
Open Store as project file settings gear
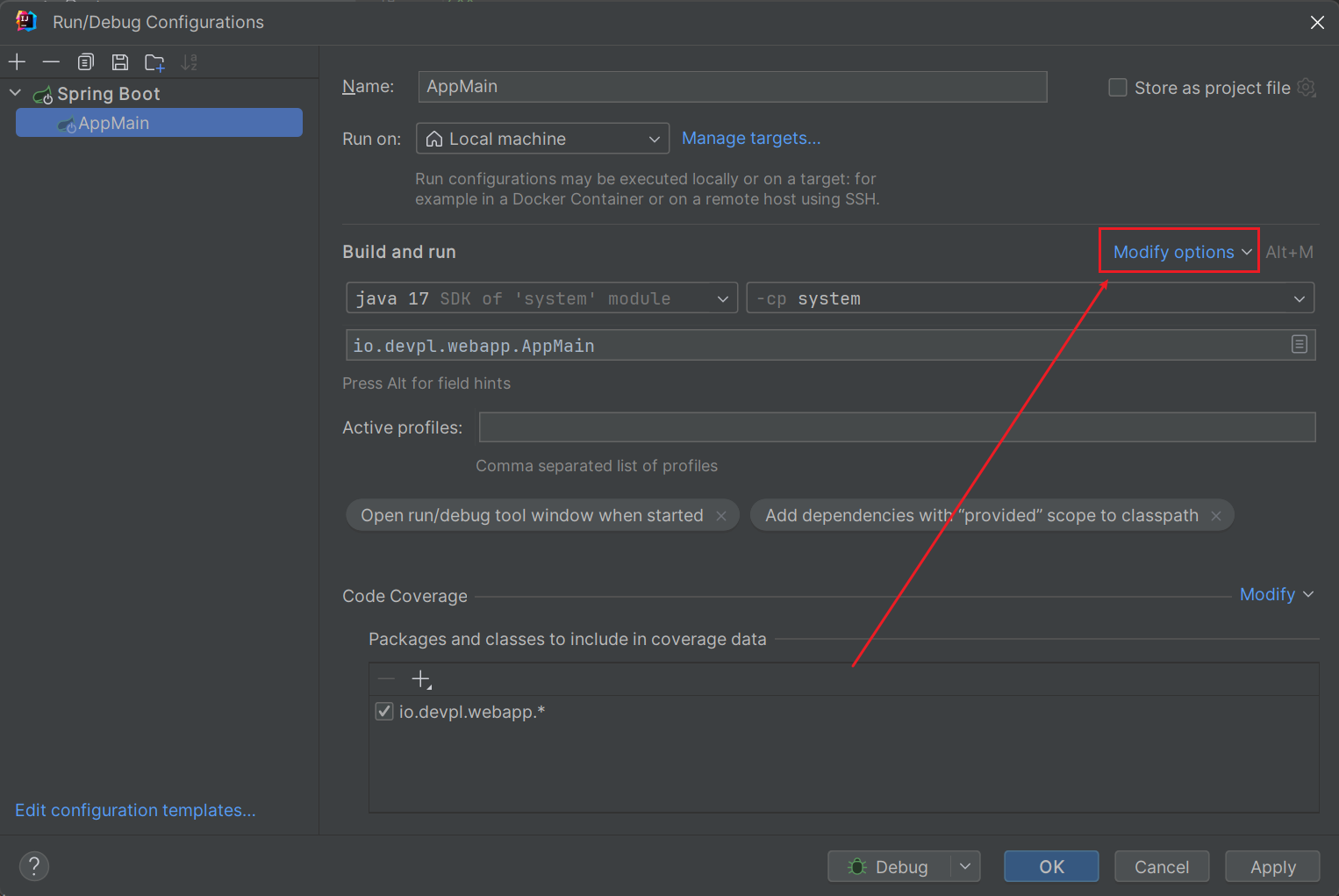[x=1307, y=88]
